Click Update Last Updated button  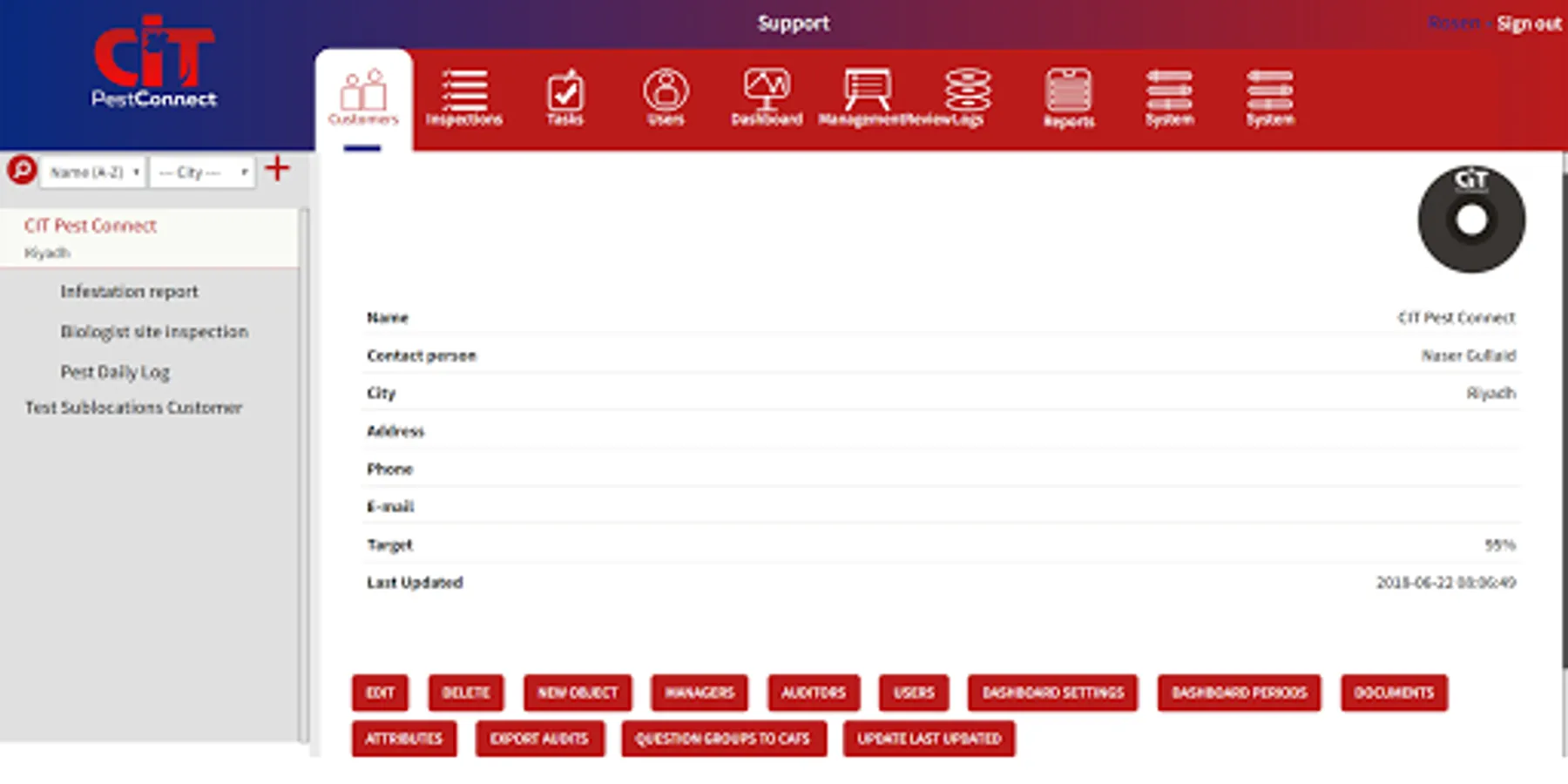(x=929, y=739)
